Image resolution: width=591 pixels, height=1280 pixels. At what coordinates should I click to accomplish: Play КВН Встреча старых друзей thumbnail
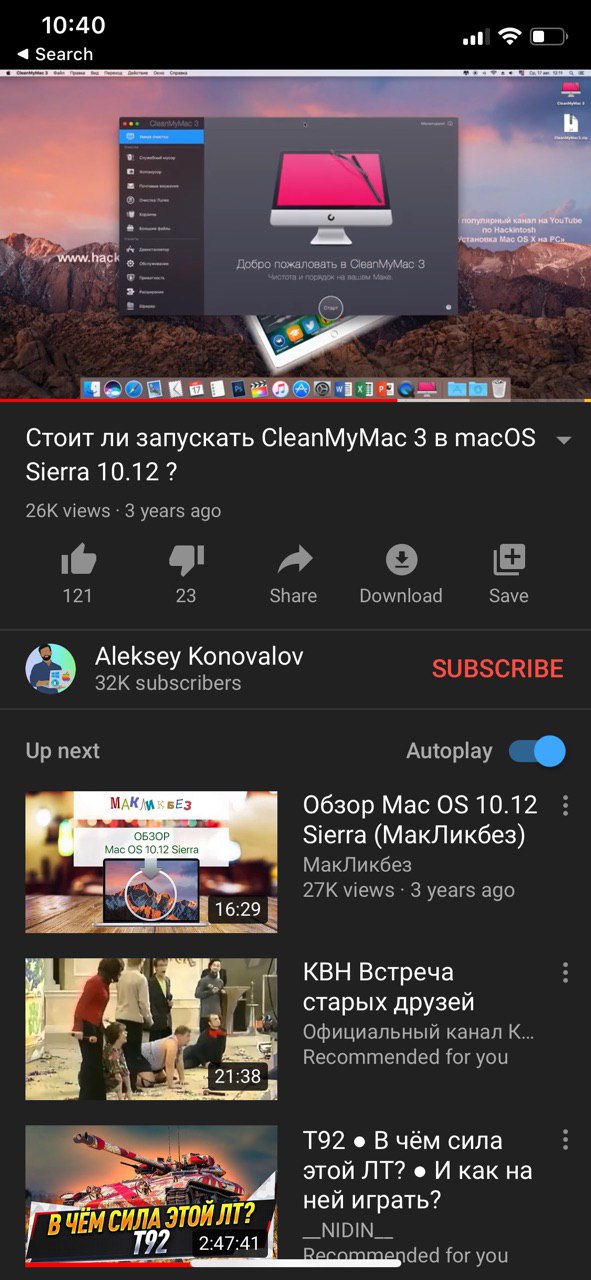pyautogui.click(x=151, y=1029)
